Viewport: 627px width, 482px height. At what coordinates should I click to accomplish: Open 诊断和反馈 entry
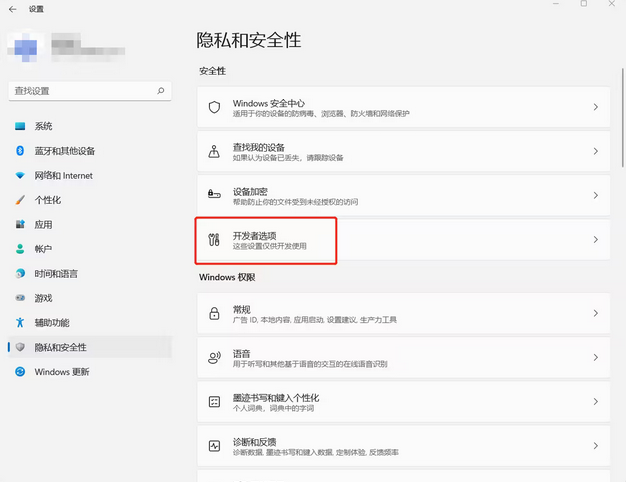tap(403, 446)
